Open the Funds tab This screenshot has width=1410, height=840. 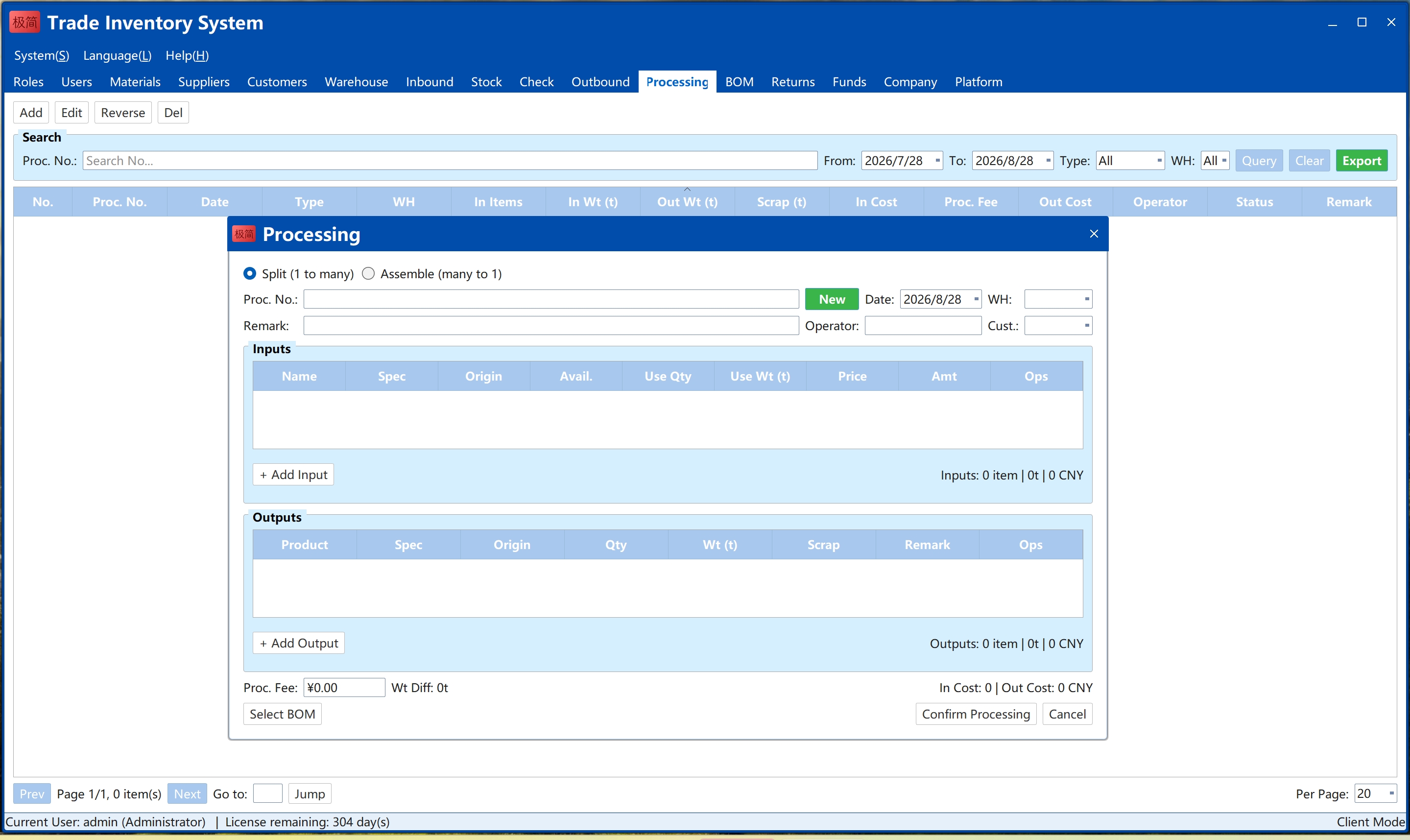tap(849, 81)
